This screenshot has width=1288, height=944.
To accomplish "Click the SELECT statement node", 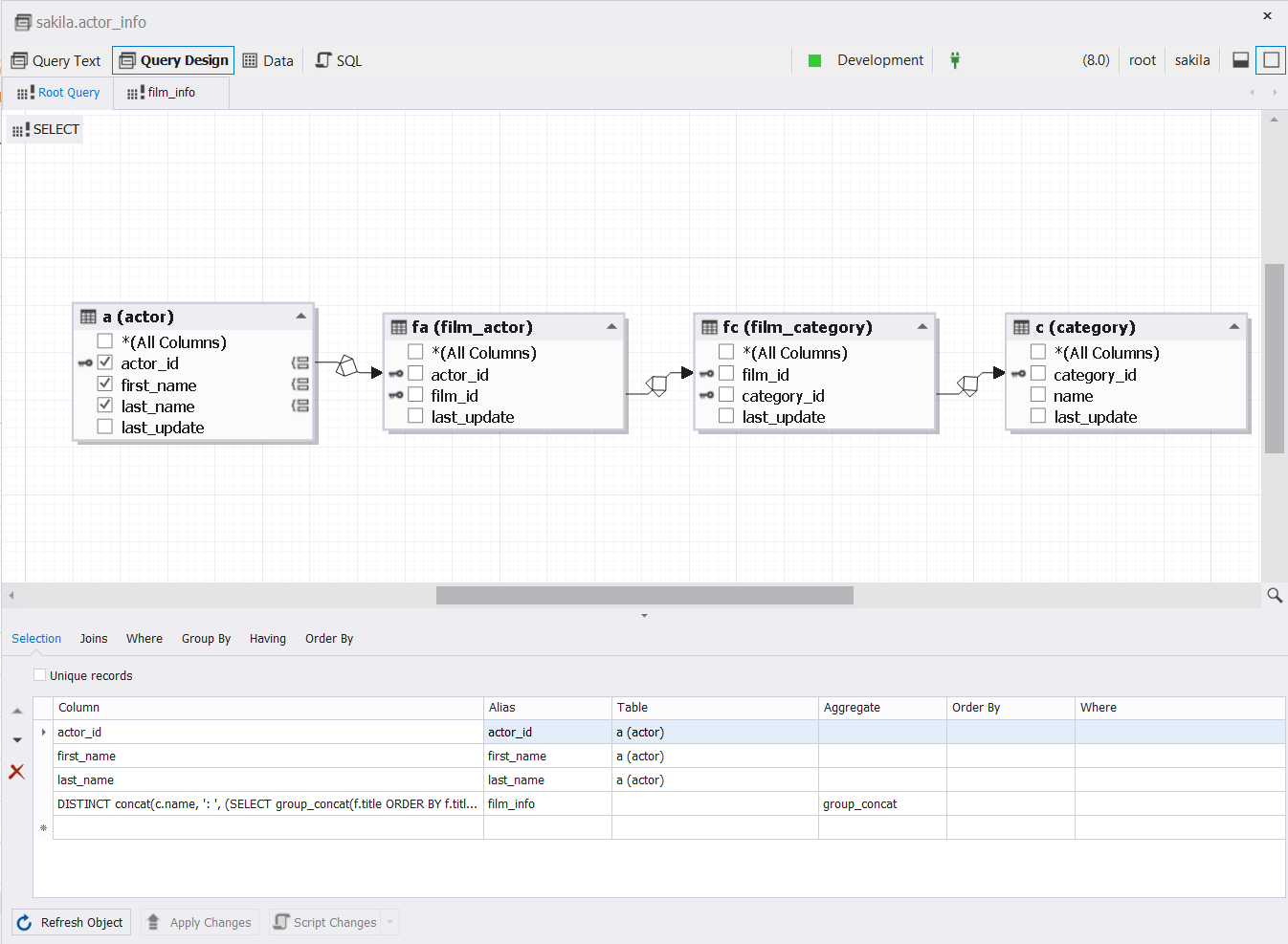I will [45, 129].
